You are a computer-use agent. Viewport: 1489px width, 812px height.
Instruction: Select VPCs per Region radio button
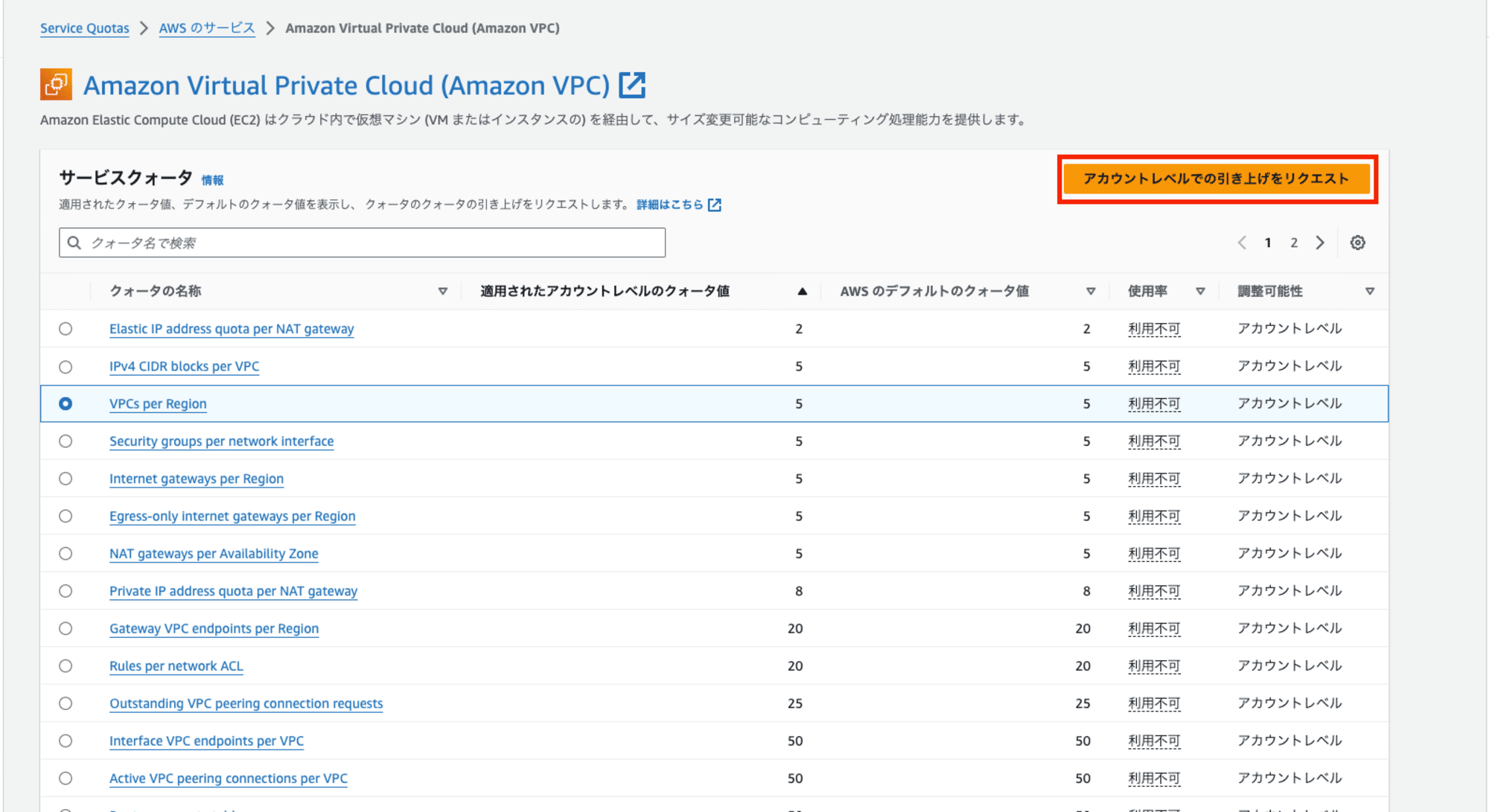tap(66, 403)
